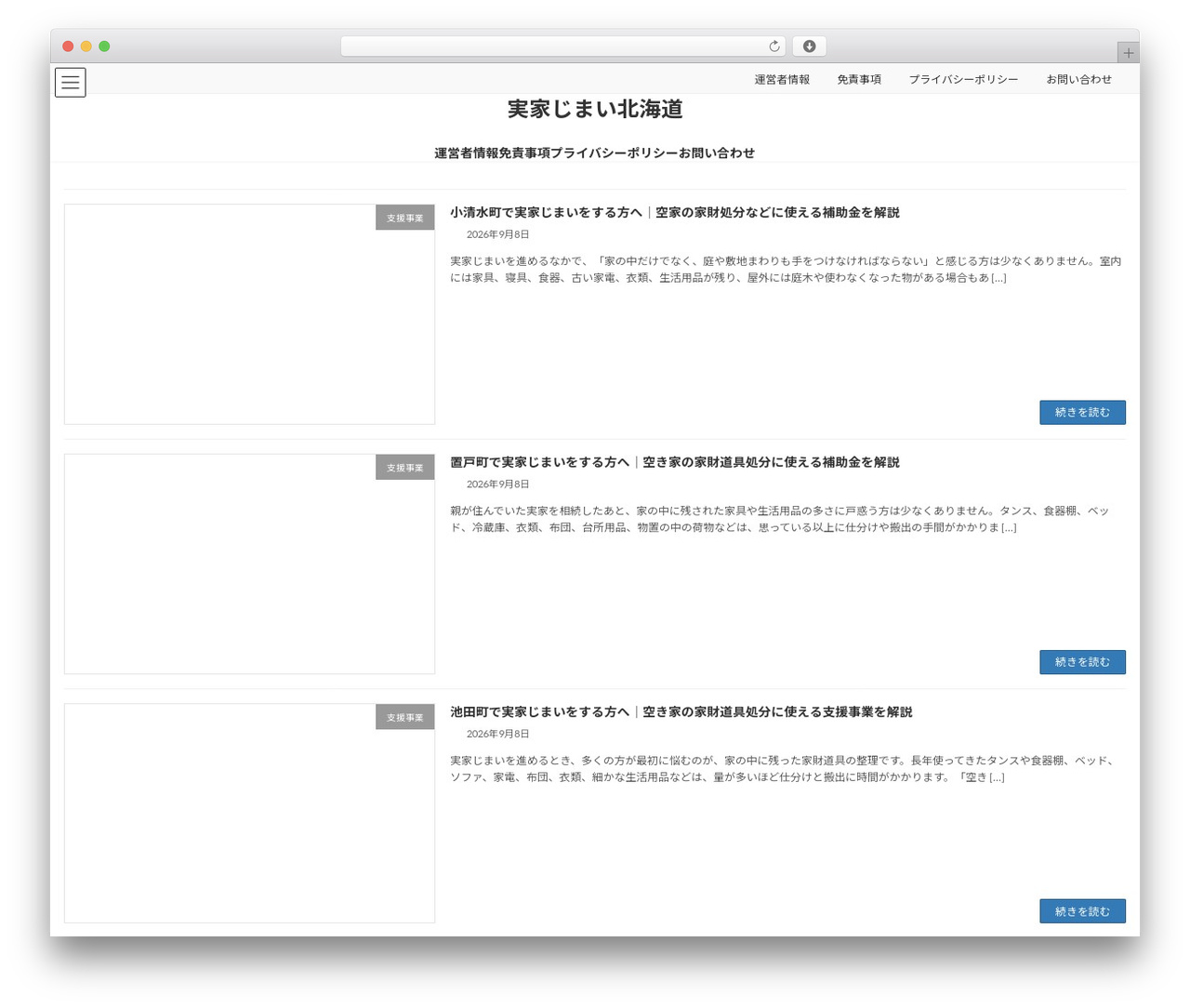Open 運営者情報 in top navigation
The width and height of the screenshot is (1190, 1008).
tap(782, 80)
